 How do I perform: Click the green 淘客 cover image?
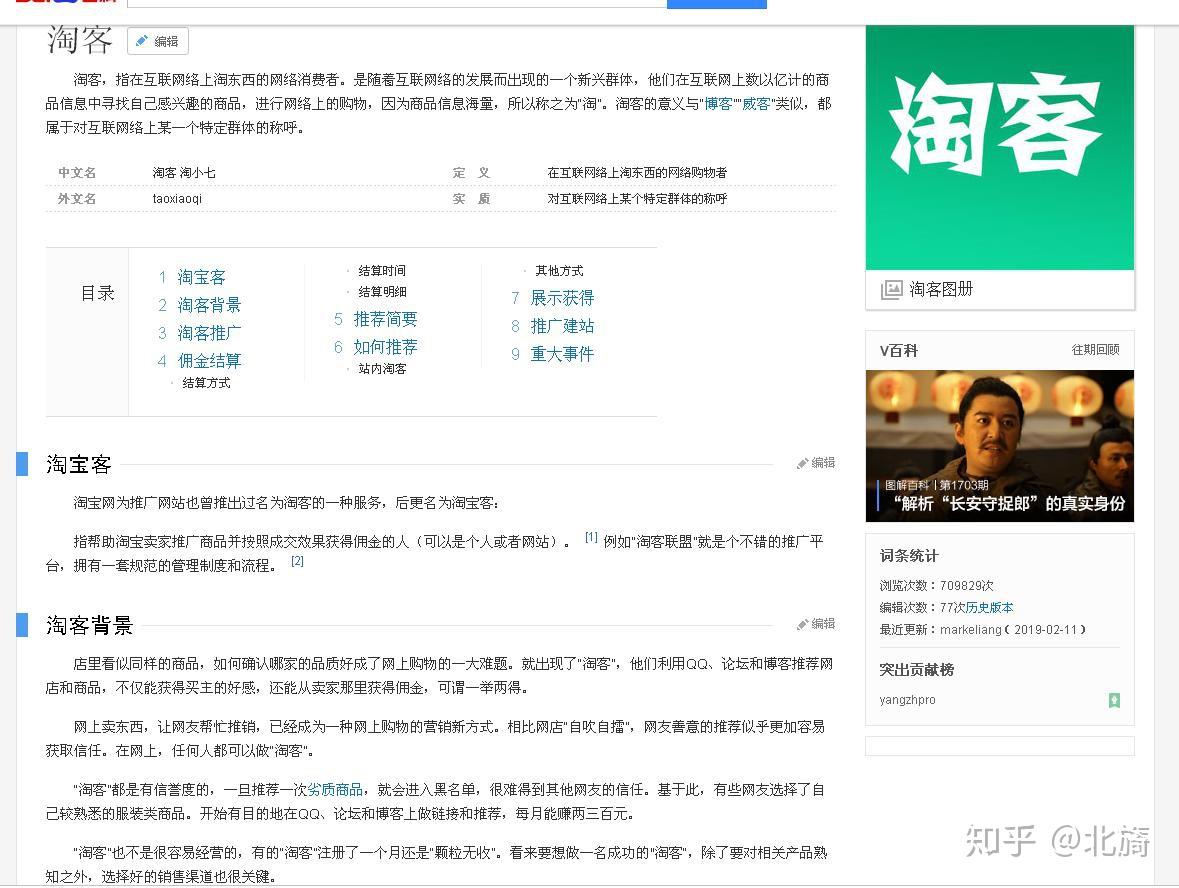[x=999, y=147]
